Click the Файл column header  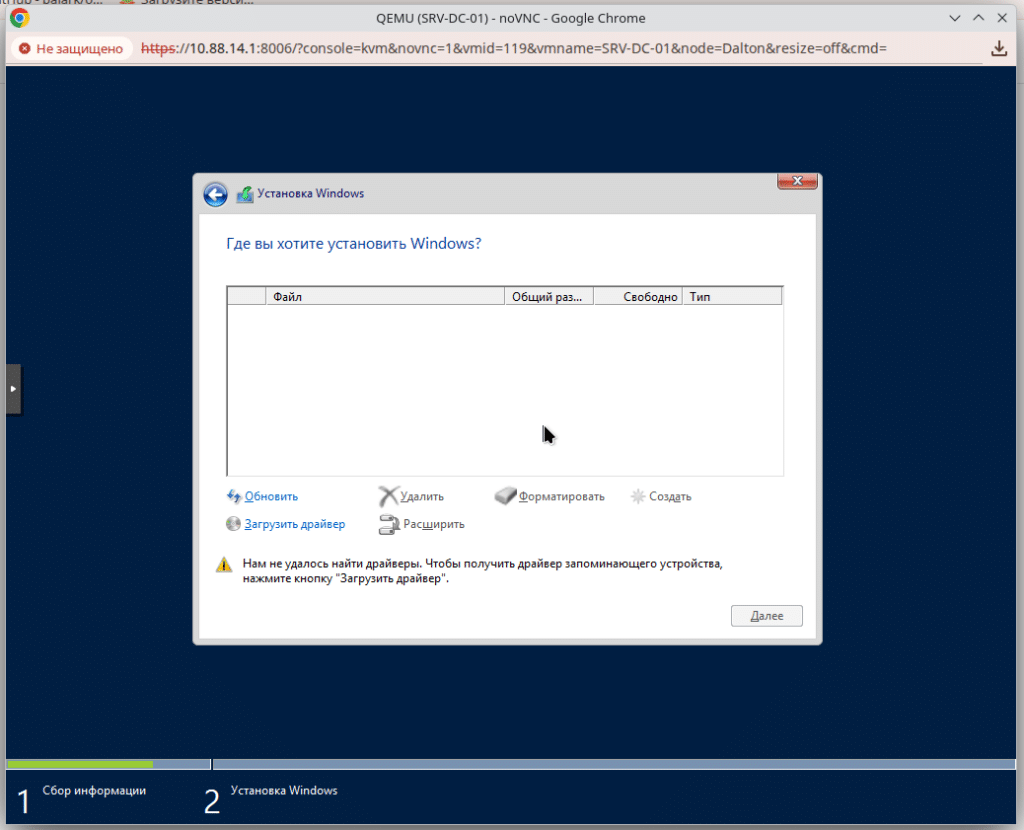pyautogui.click(x=385, y=297)
